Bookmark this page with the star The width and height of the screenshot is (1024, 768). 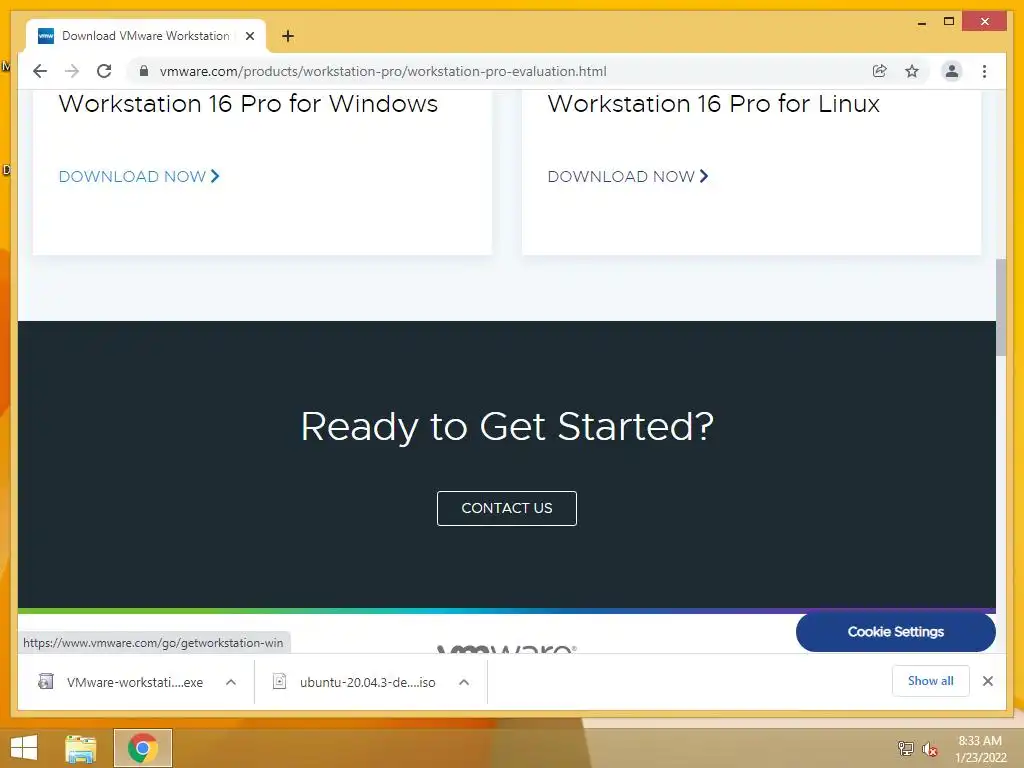(912, 71)
